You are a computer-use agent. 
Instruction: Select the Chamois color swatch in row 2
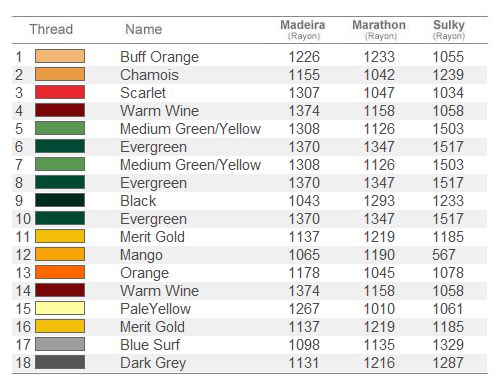(60, 74)
